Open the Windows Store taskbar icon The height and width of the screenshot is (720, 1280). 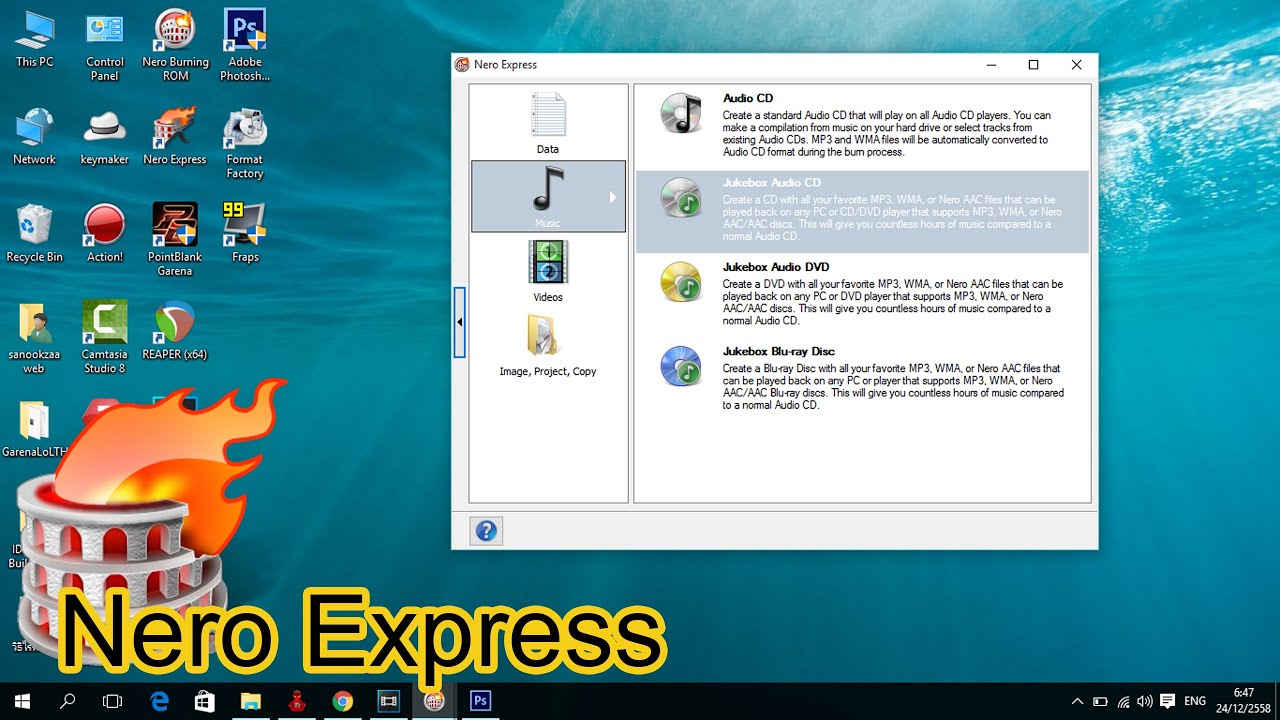(x=205, y=701)
